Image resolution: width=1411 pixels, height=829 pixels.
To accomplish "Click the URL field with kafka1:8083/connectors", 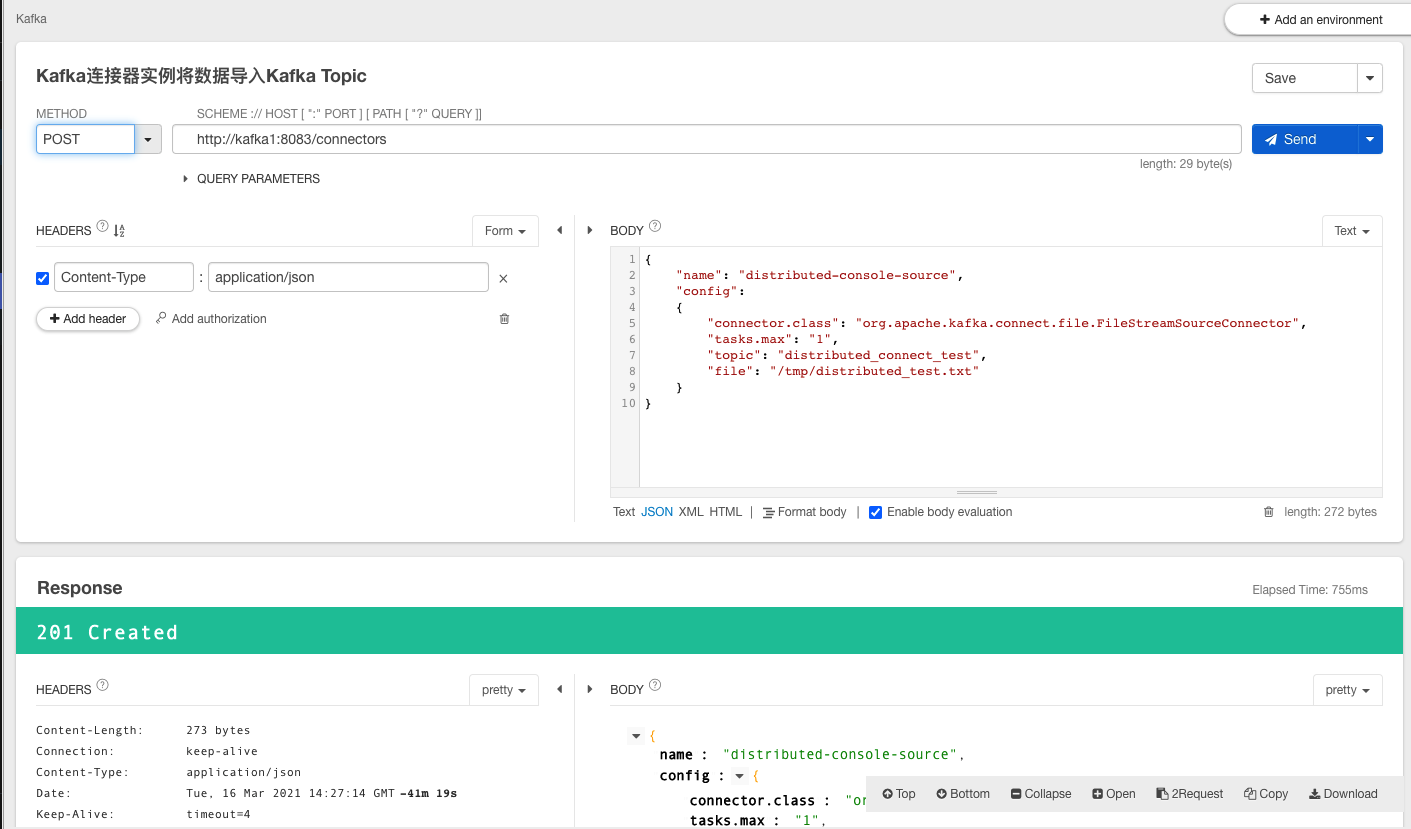I will tap(706, 139).
